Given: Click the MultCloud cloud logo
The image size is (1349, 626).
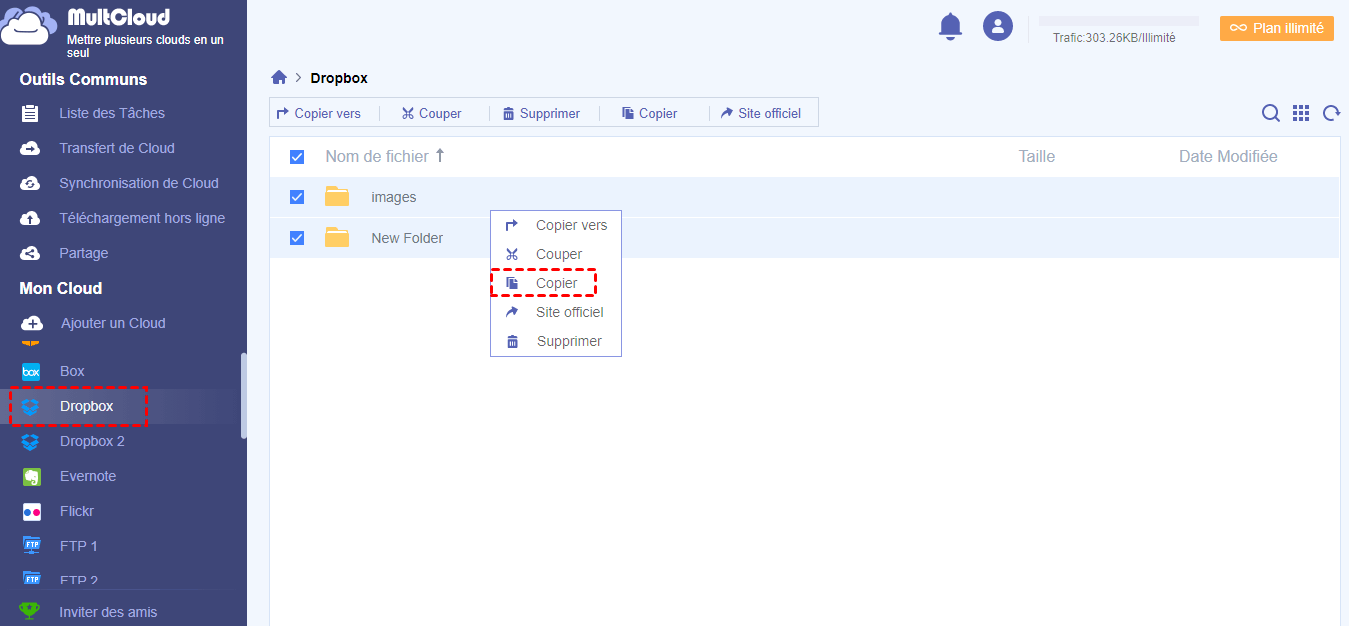Looking at the screenshot, I should click(29, 26).
